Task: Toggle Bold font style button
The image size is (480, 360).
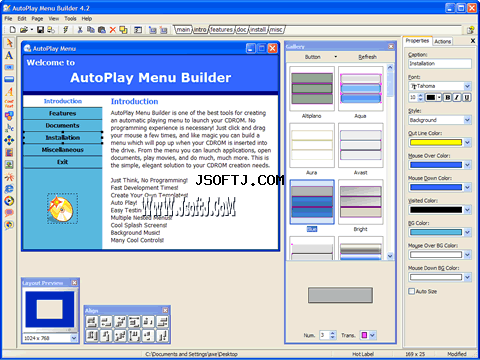Action: (448, 97)
